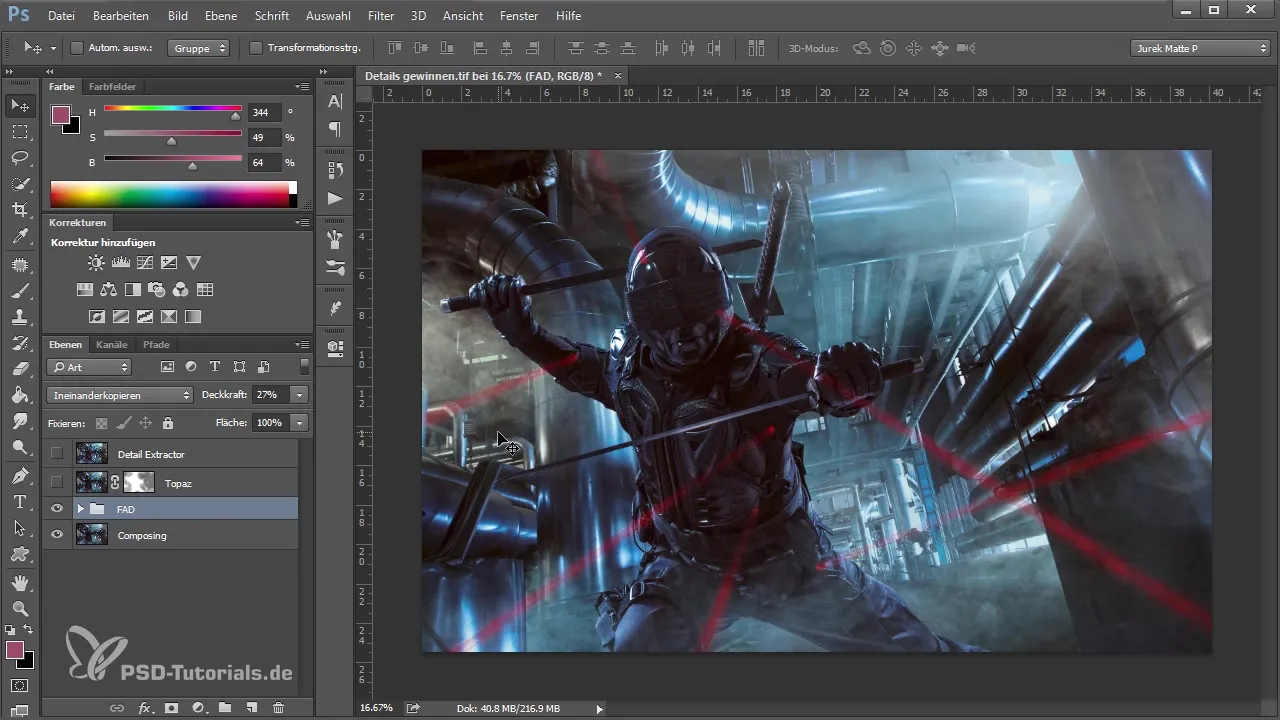Click the zoom percentage field 16.67%
Screen dimensions: 1280x720
tap(377, 708)
